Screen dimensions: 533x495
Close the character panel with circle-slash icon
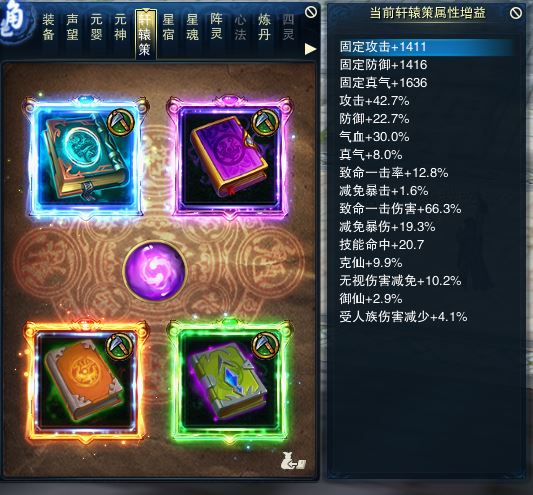point(311,13)
